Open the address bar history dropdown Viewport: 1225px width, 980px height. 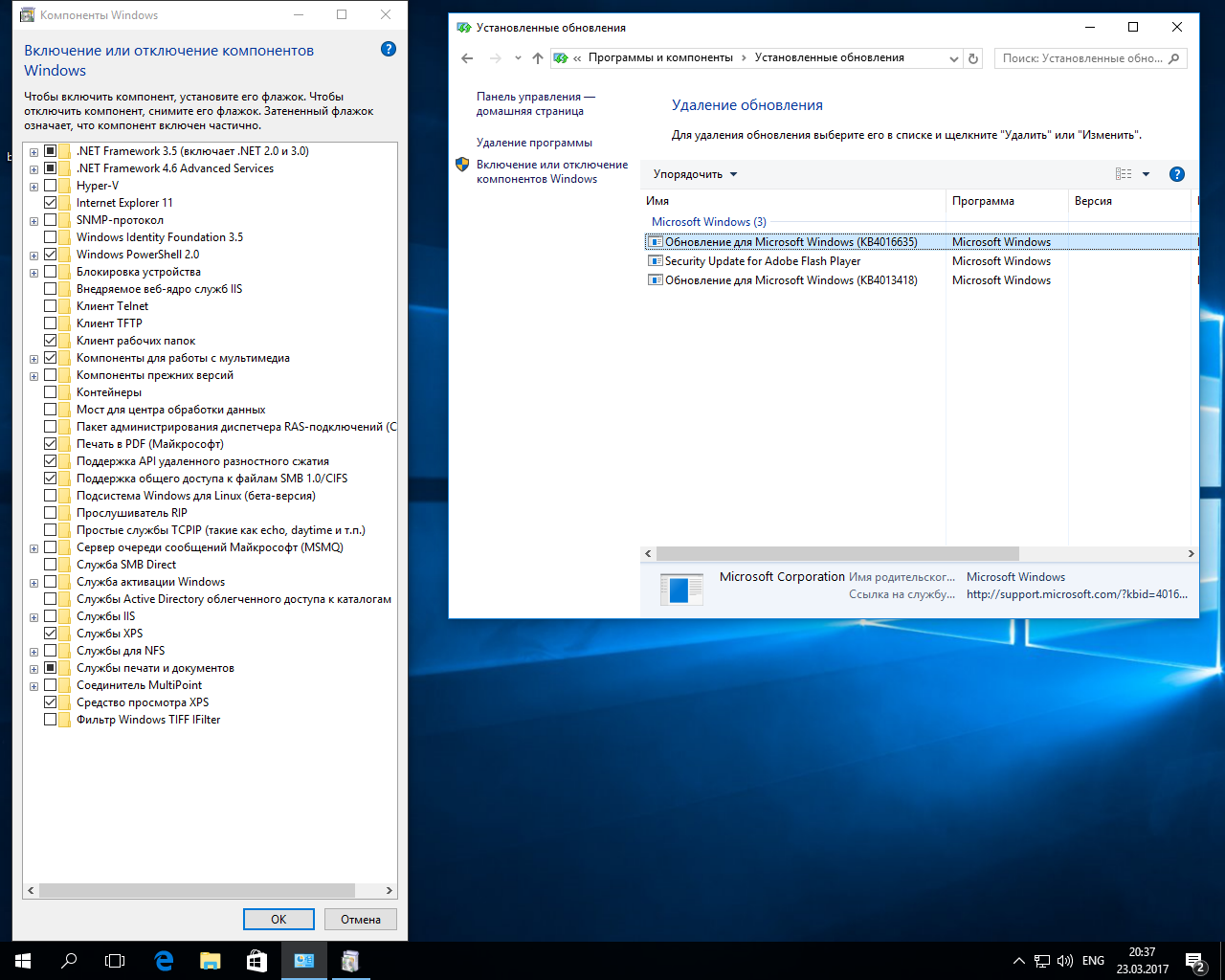pos(953,58)
